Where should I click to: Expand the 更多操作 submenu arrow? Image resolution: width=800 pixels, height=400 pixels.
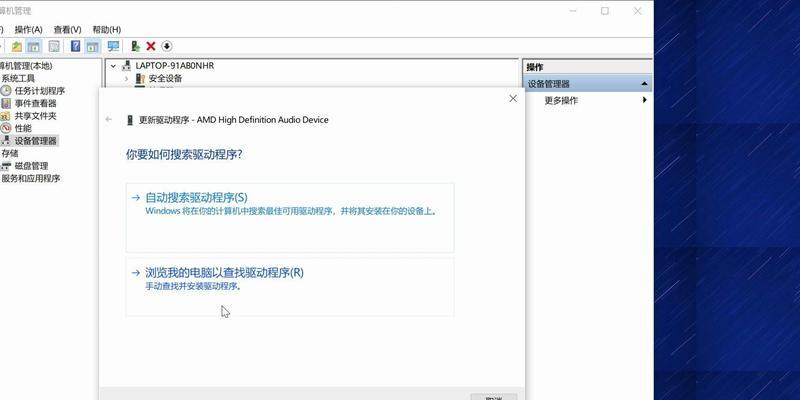(644, 100)
